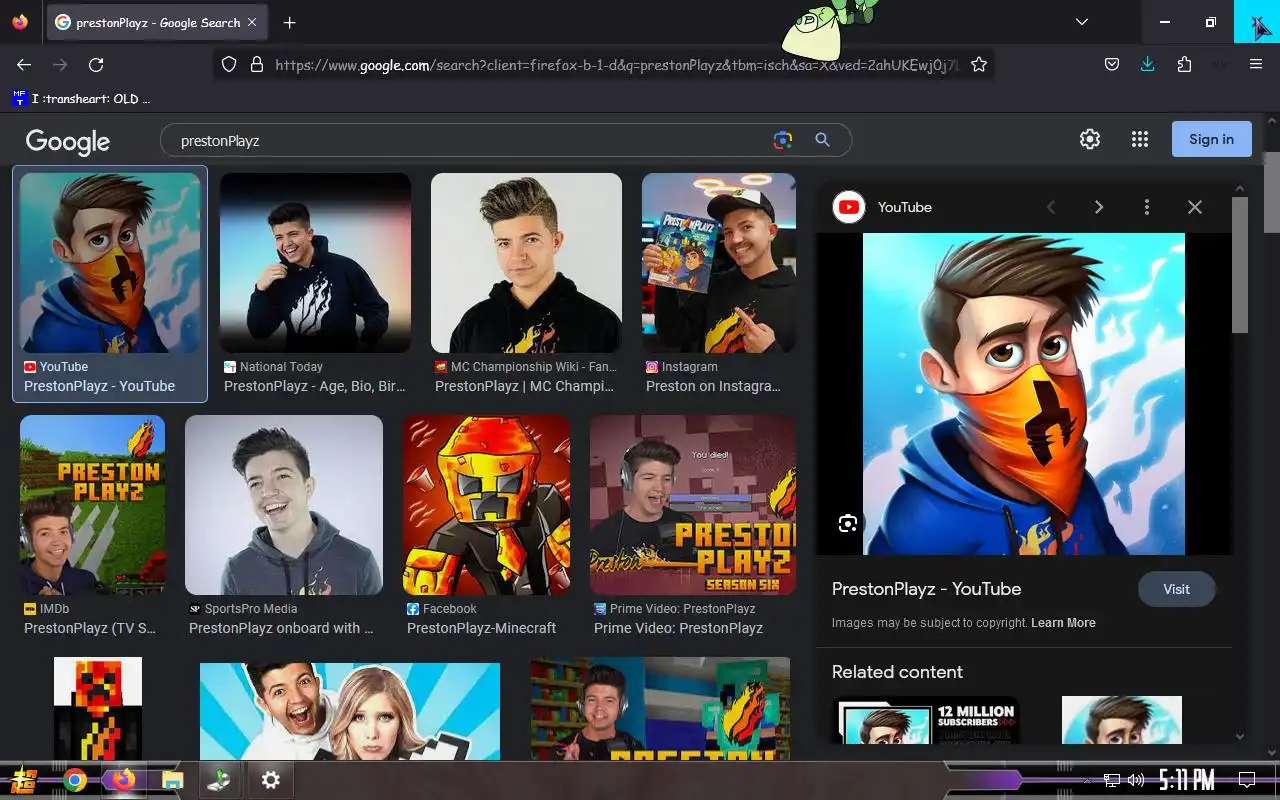Viewport: 1280px width, 800px height.
Task: Open the 12 Million Subscribers related image
Action: click(x=926, y=720)
